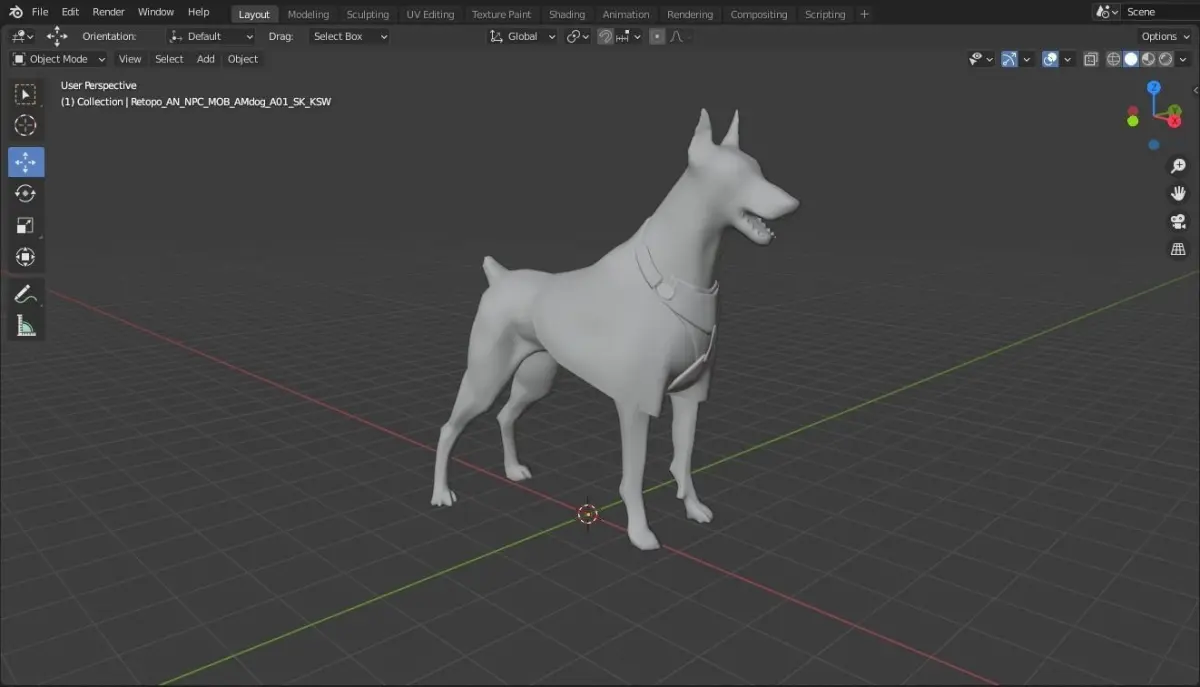The height and width of the screenshot is (687, 1200).
Task: Open the snapping options dropdown
Action: pyautogui.click(x=629, y=36)
